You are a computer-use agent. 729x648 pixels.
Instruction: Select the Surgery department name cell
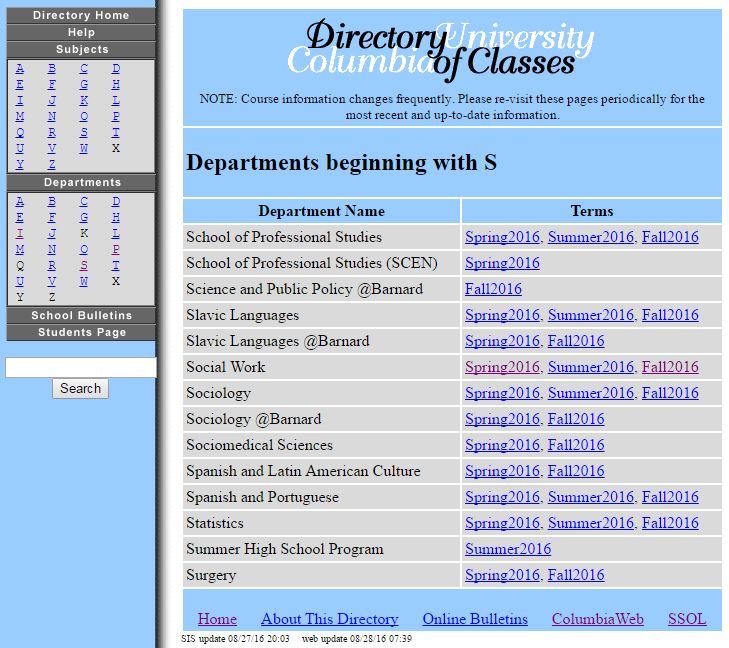coord(321,575)
